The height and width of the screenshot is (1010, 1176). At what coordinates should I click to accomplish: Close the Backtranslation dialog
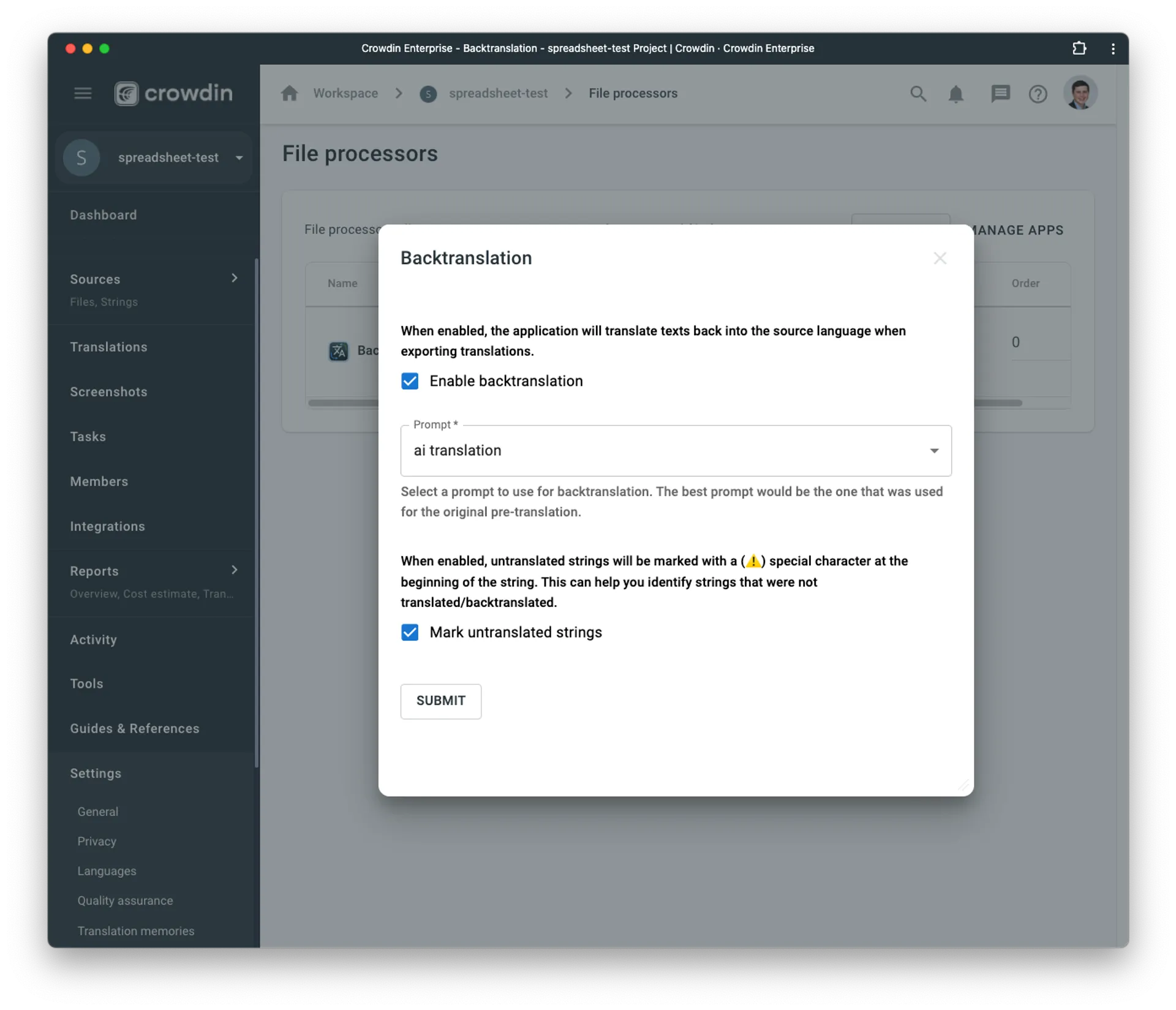pos(940,258)
